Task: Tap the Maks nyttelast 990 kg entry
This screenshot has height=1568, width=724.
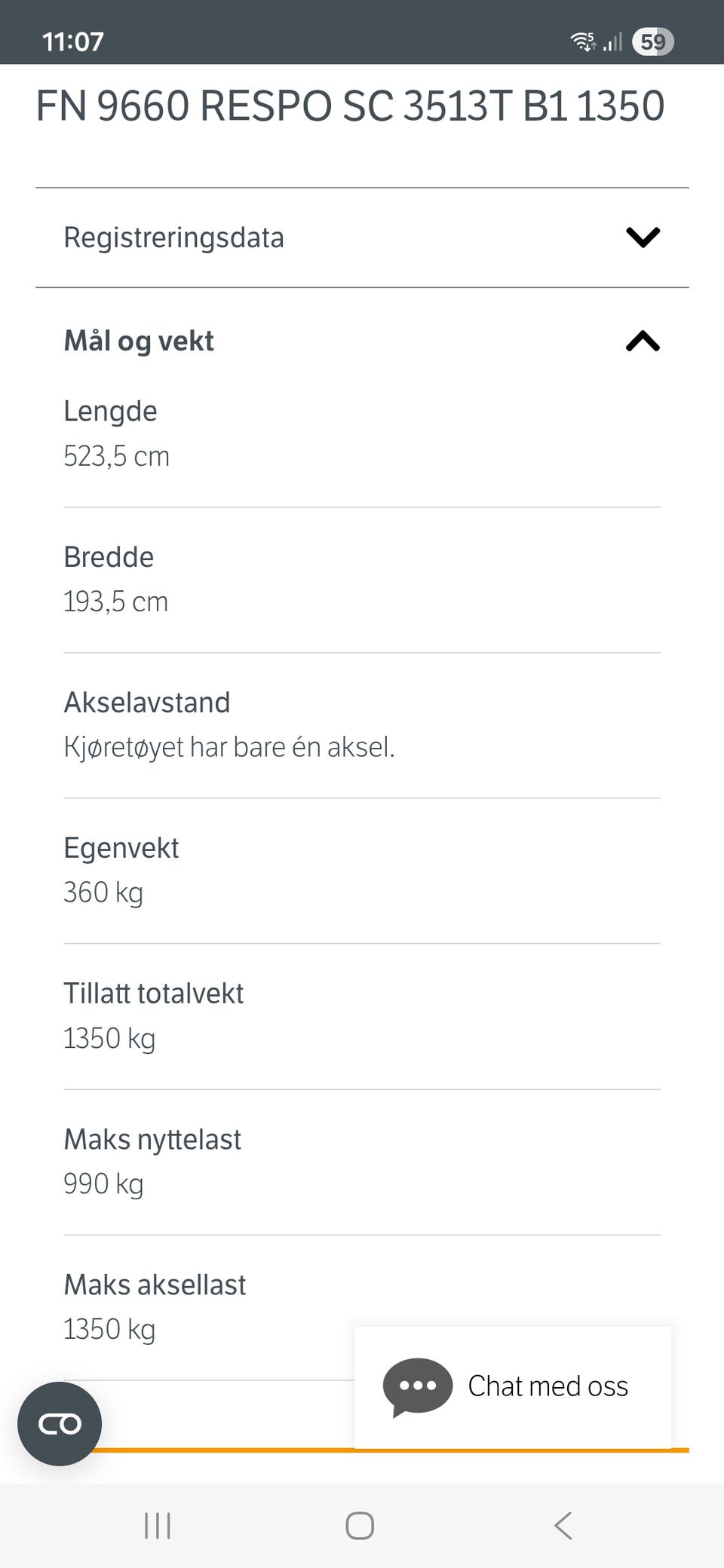Action: (362, 1162)
